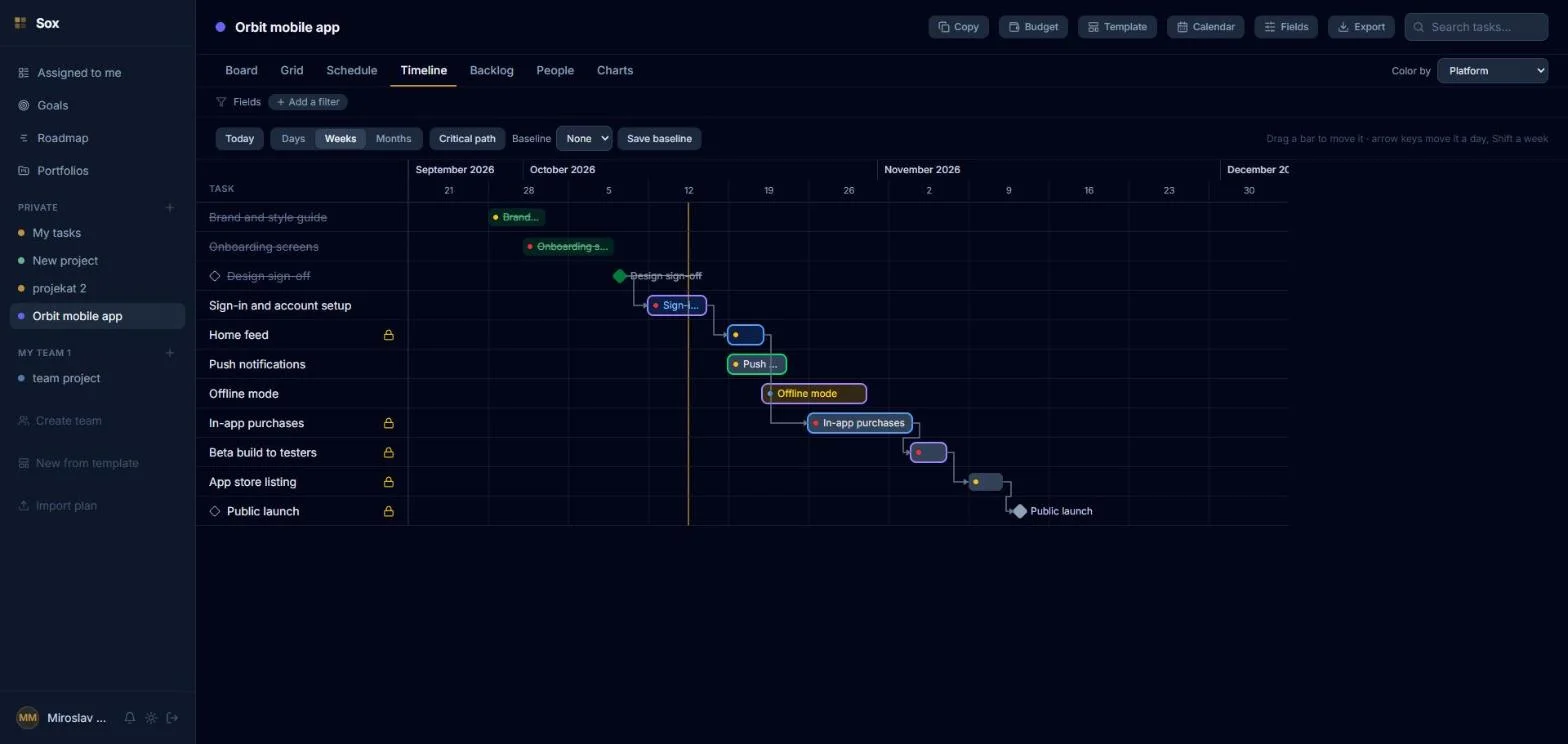Viewport: 1568px width, 744px height.
Task: Switch to the Schedule tab
Action: click(x=352, y=70)
